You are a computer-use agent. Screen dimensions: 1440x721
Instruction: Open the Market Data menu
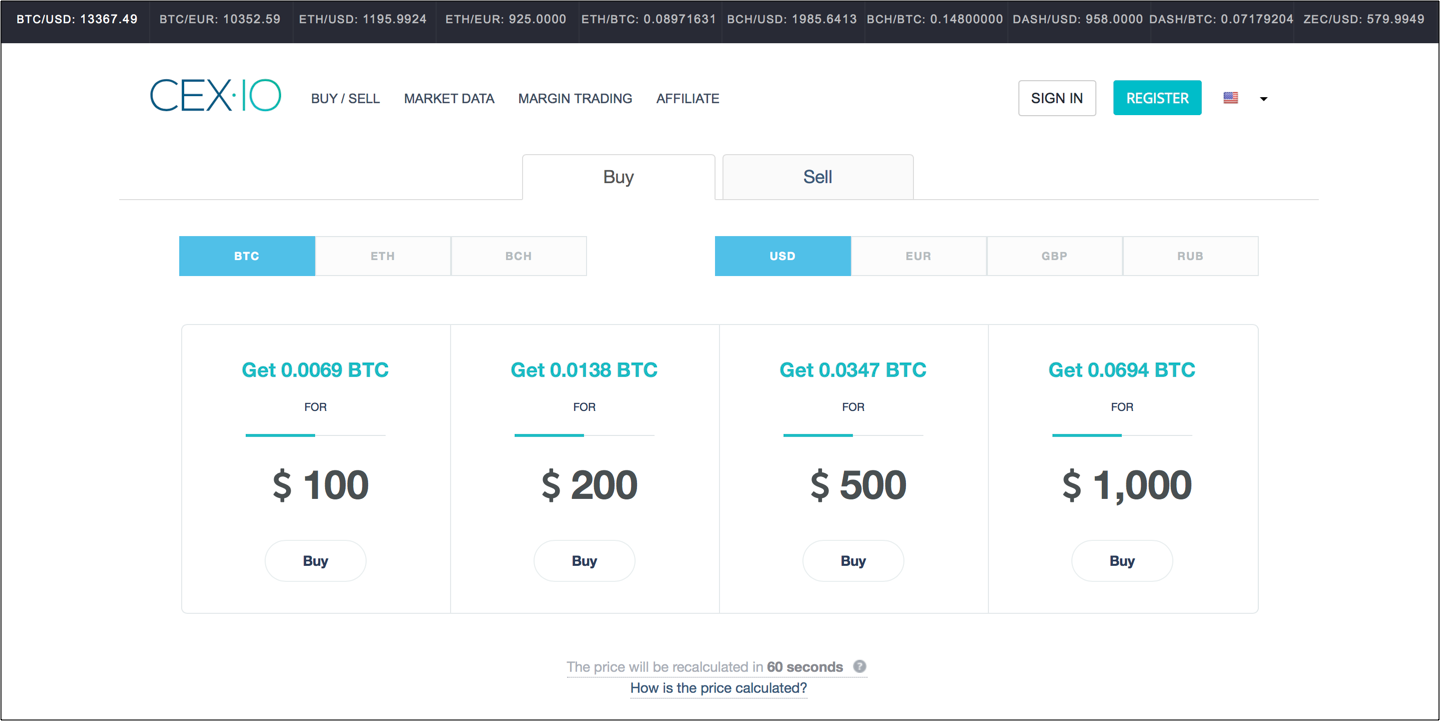(449, 98)
